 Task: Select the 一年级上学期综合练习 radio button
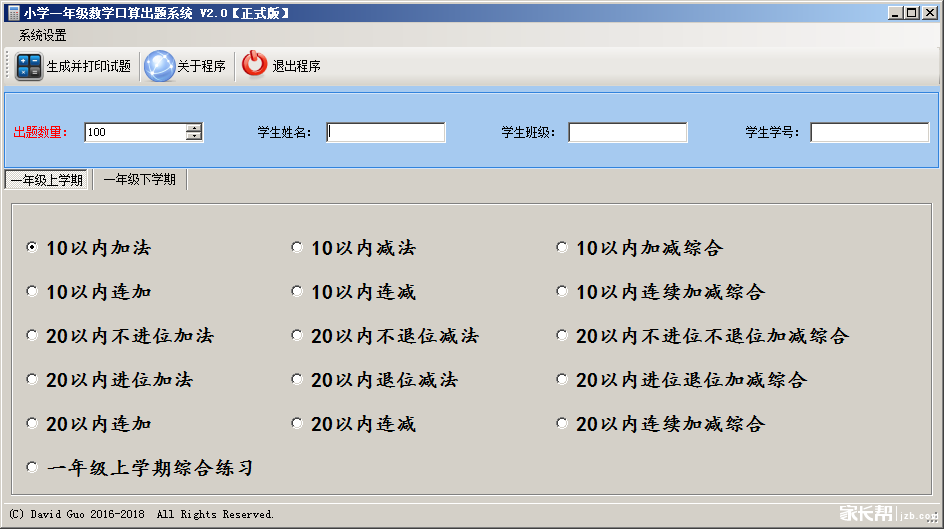(32, 467)
